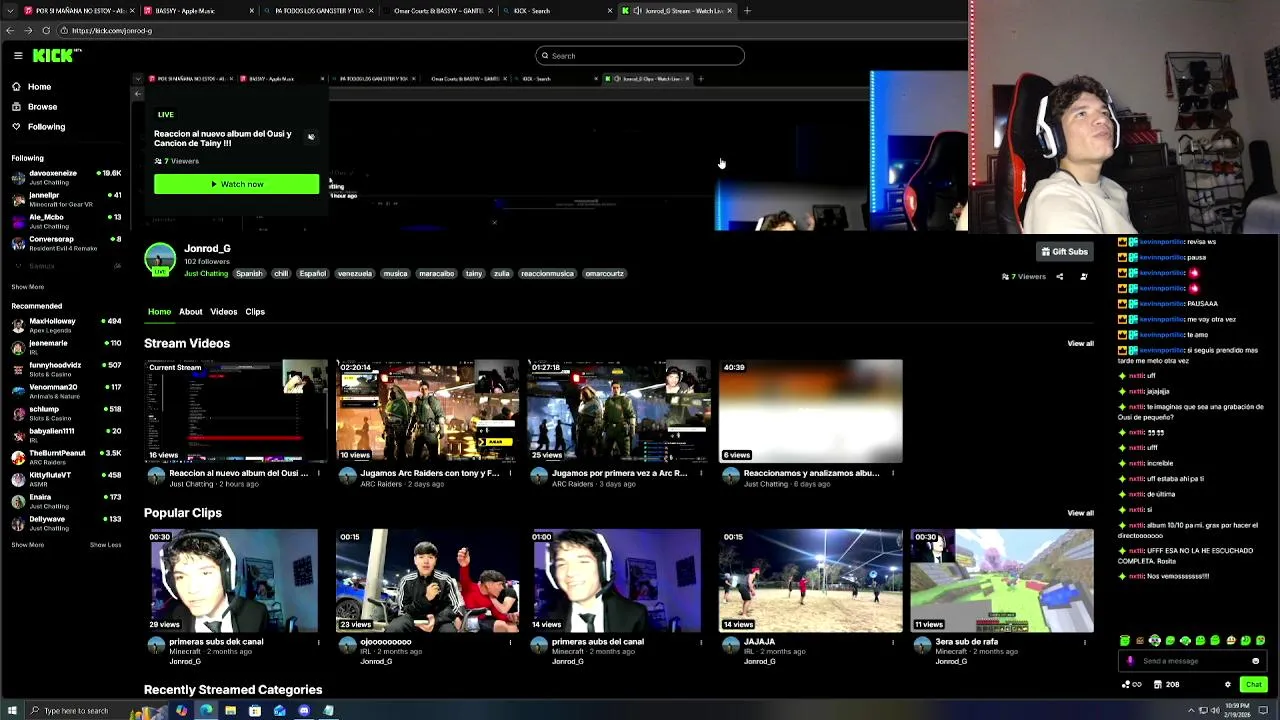The height and width of the screenshot is (720, 1280).
Task: Click the browser reload button
Action: [x=45, y=31]
